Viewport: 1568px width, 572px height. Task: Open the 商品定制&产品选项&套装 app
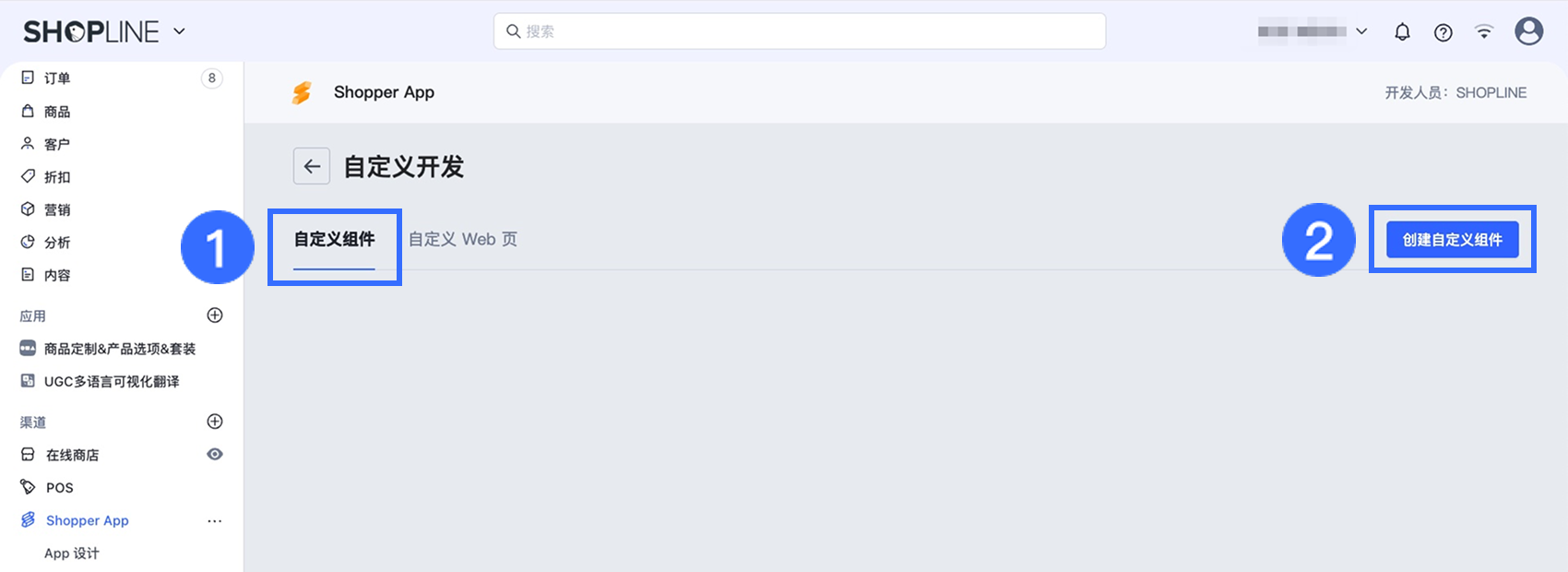120,349
